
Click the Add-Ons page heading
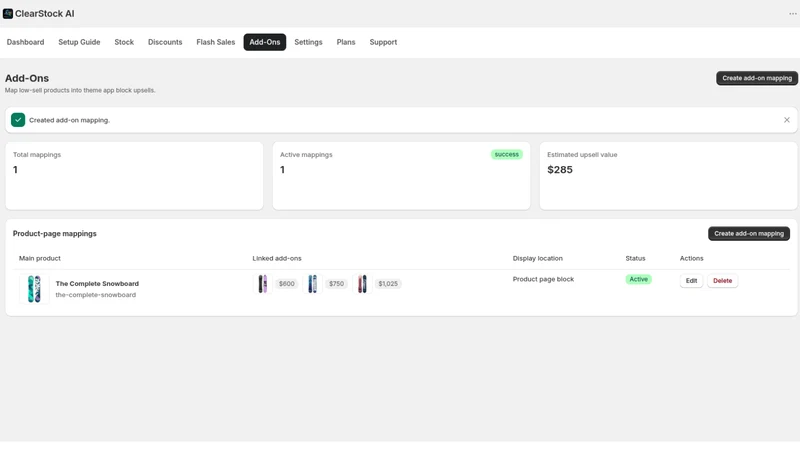coord(27,78)
